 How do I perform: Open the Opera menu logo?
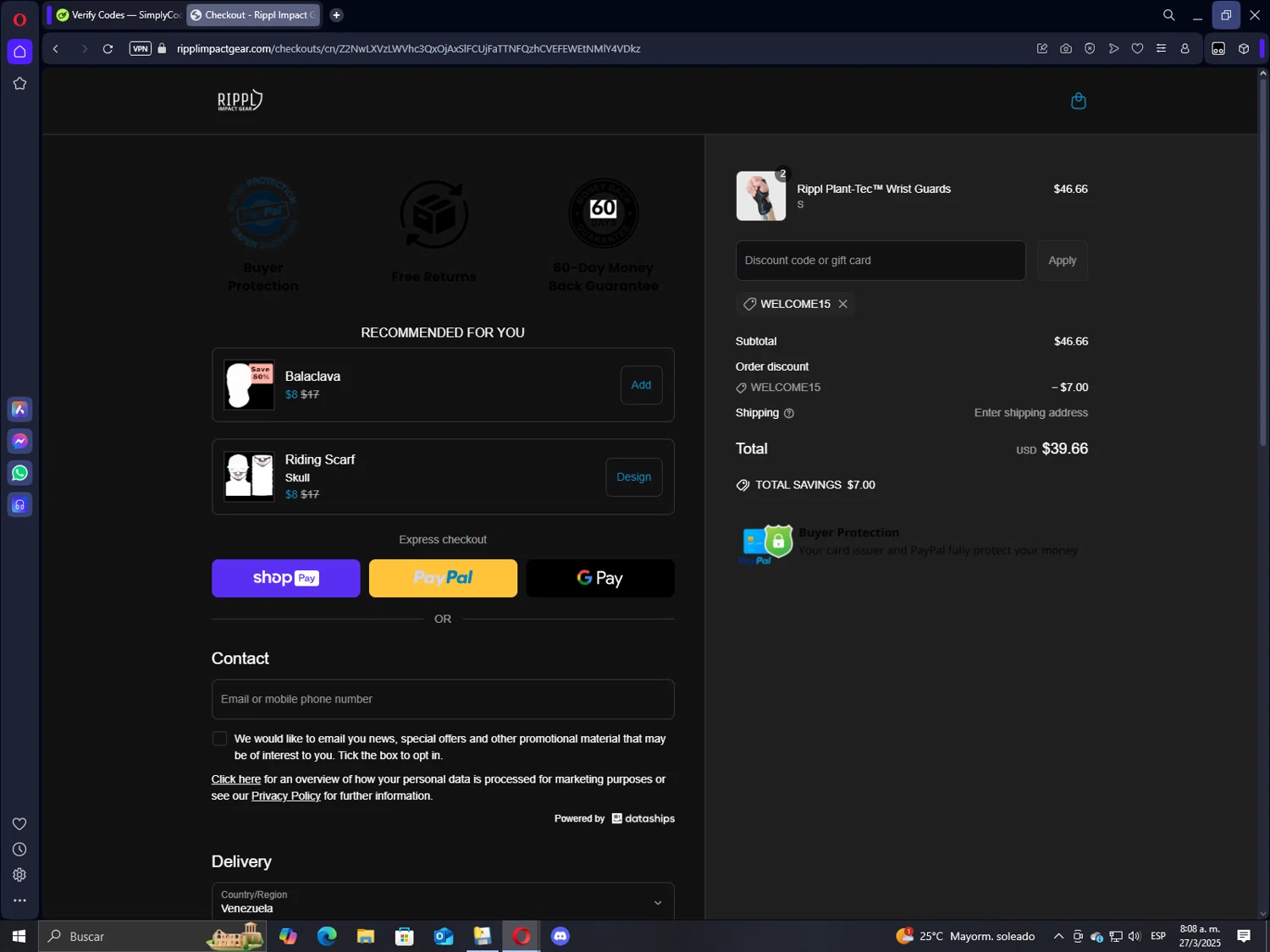[x=19, y=19]
